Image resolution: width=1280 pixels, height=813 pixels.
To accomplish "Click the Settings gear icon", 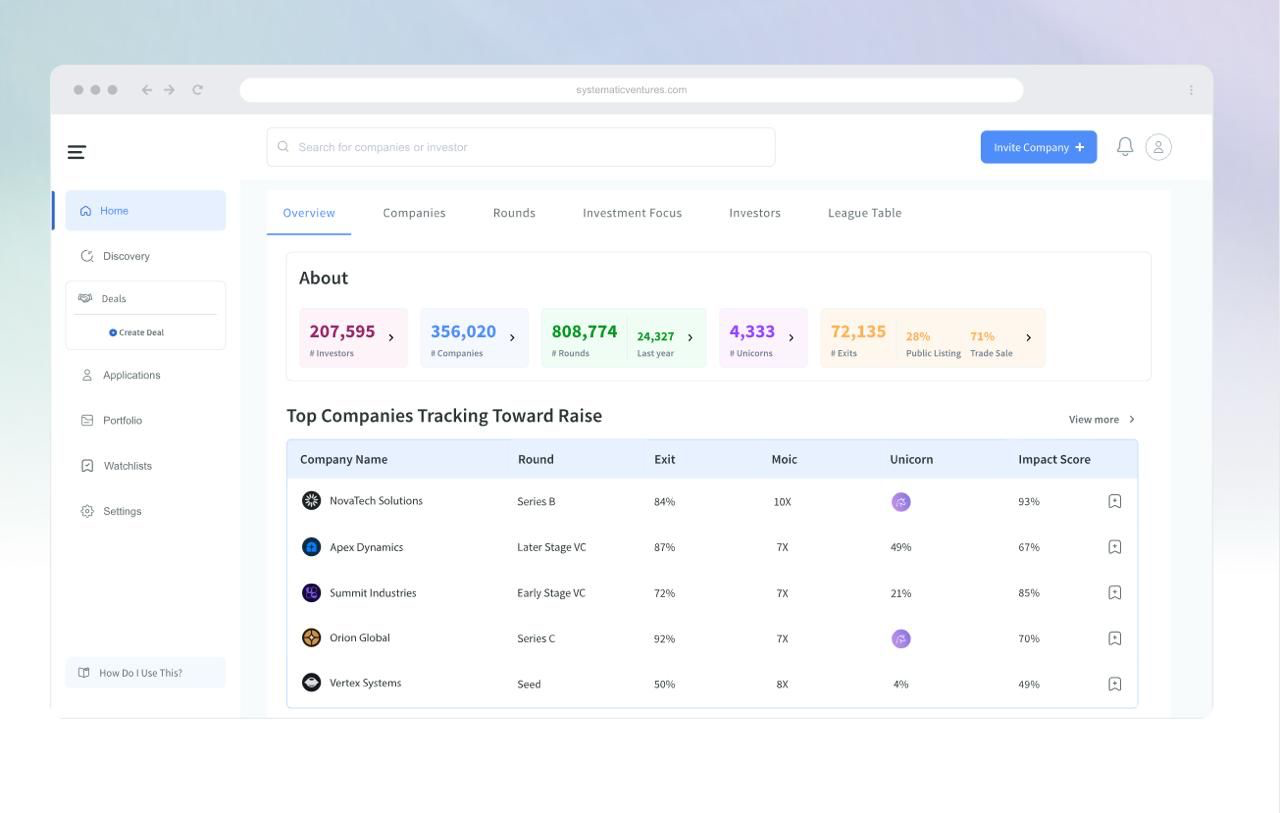I will pos(87,511).
